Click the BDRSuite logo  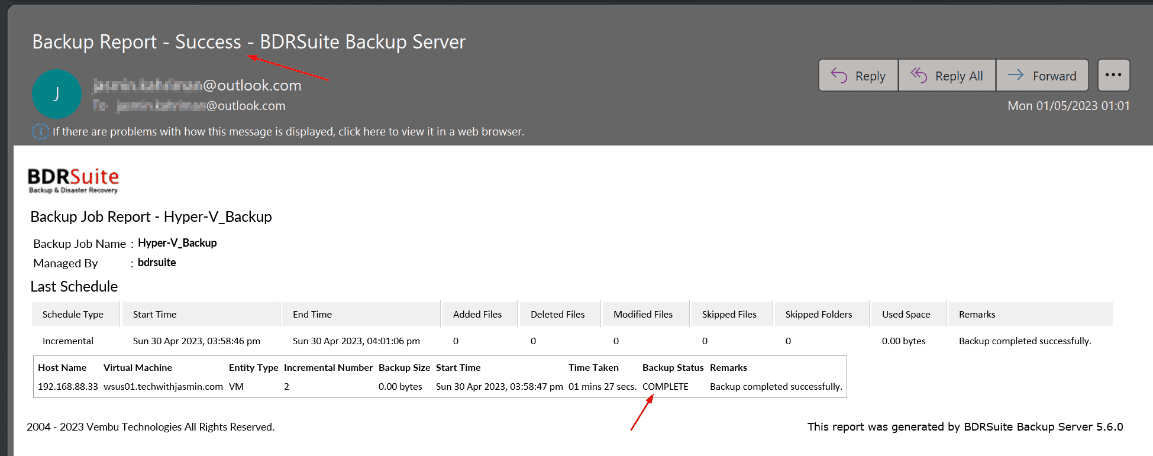click(x=73, y=180)
